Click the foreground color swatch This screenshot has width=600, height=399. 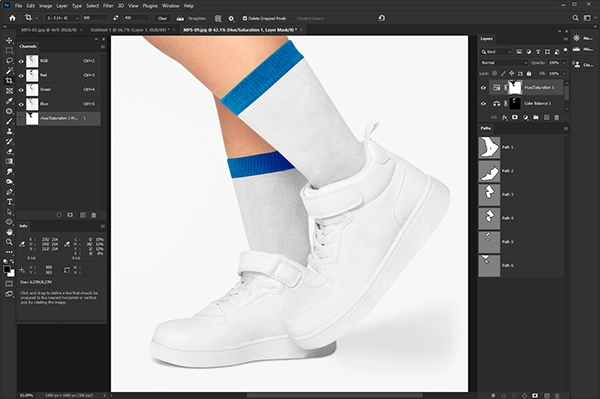click(x=7, y=269)
